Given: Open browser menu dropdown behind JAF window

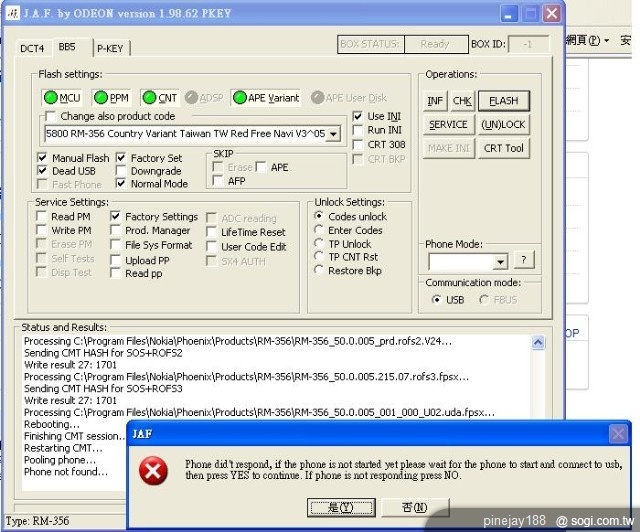Looking at the screenshot, I should [x=607, y=40].
